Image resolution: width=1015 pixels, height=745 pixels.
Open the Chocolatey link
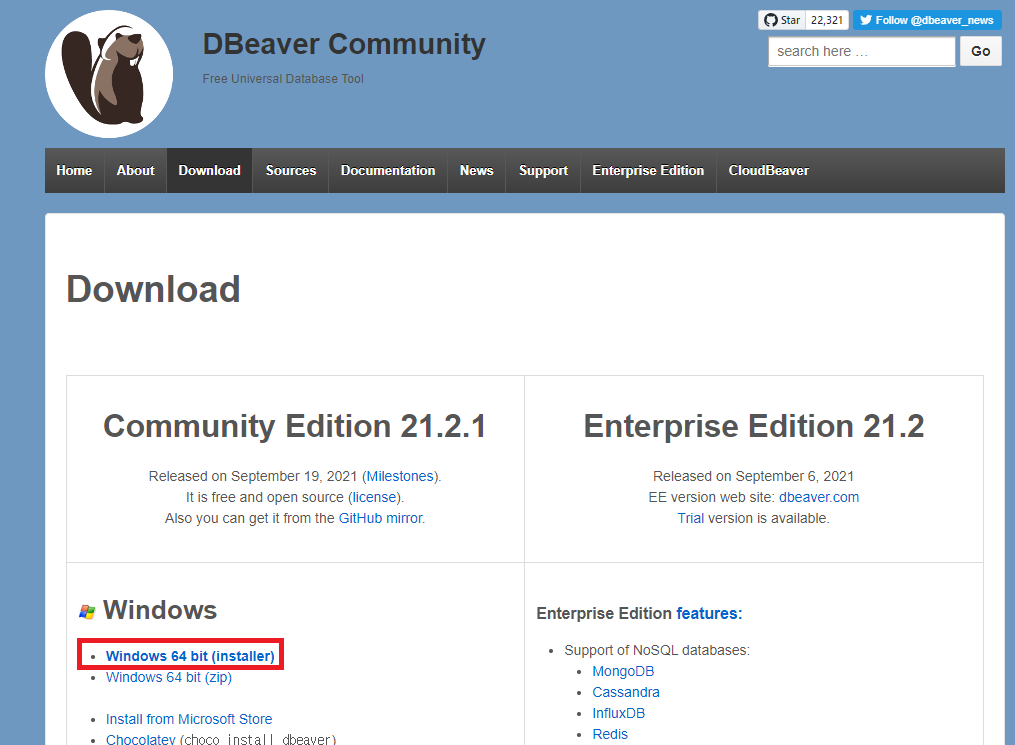pyautogui.click(x=140, y=739)
